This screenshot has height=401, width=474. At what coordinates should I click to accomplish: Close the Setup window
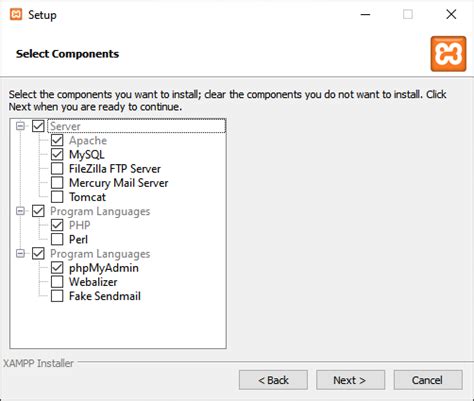[451, 14]
